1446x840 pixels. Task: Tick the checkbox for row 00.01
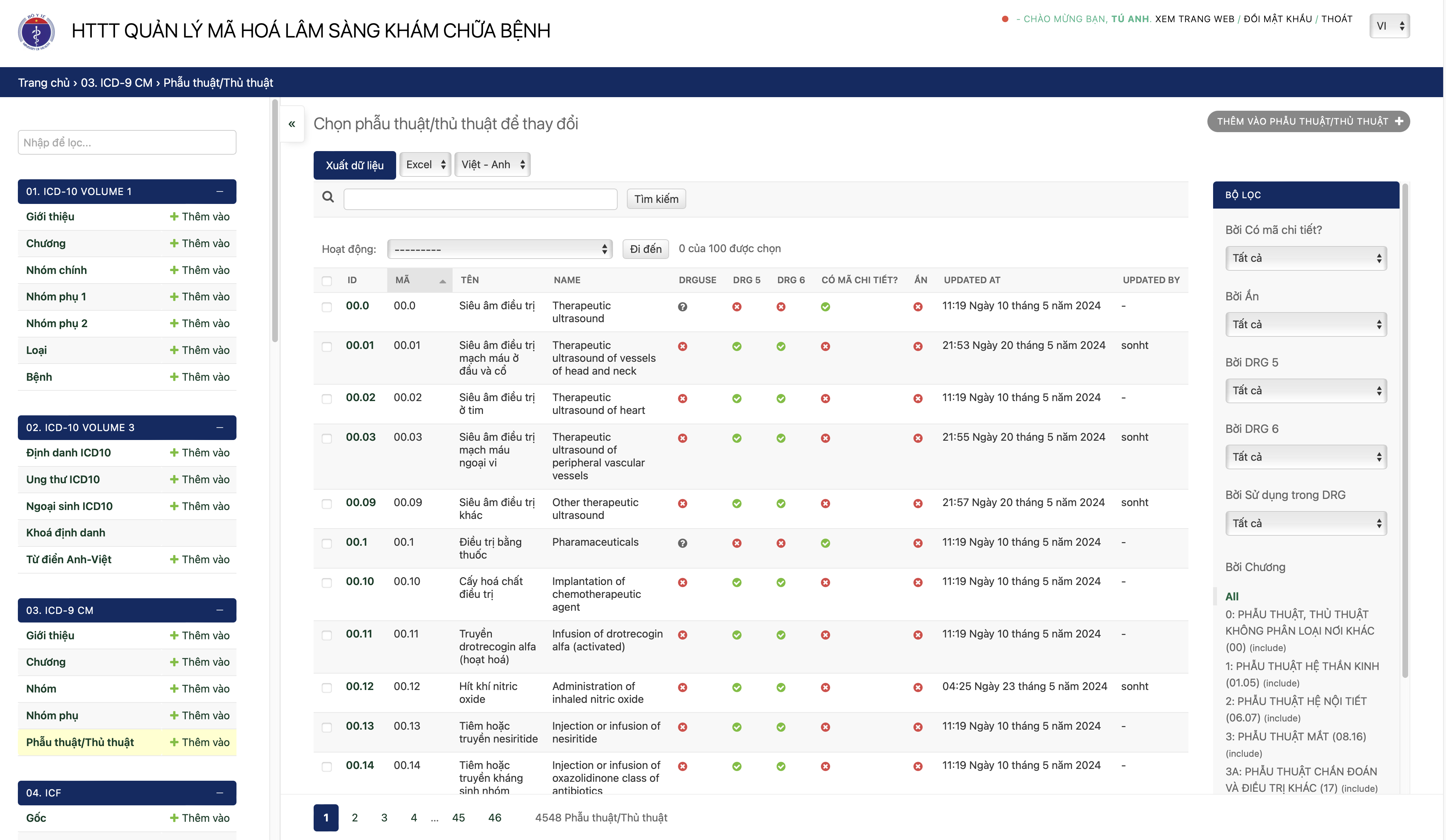(326, 346)
